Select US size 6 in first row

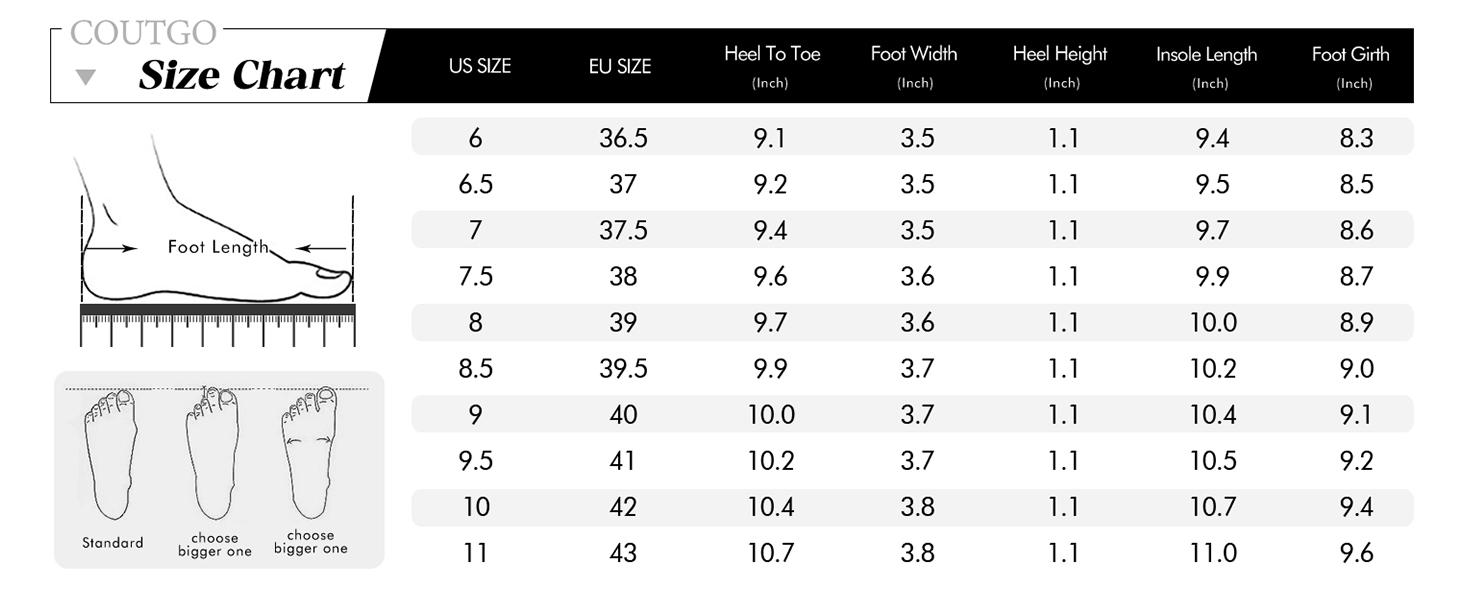(476, 138)
